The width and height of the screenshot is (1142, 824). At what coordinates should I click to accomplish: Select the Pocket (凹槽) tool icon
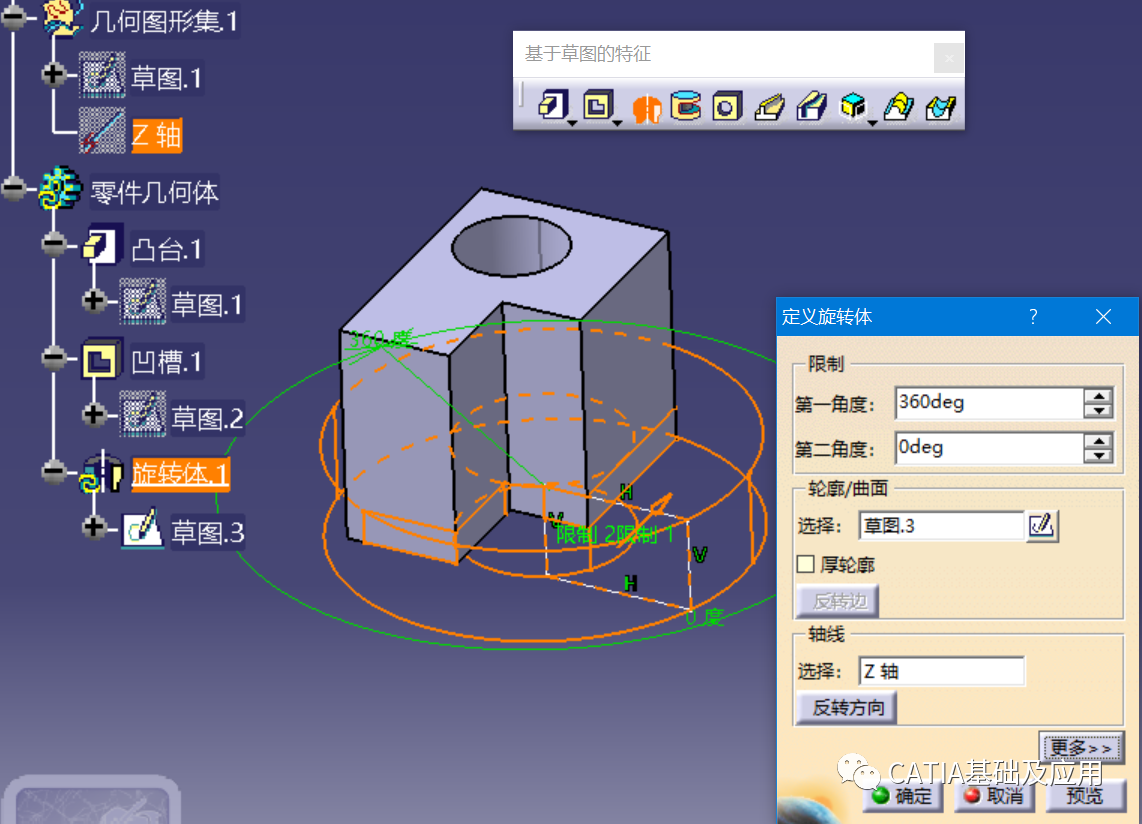(598, 106)
